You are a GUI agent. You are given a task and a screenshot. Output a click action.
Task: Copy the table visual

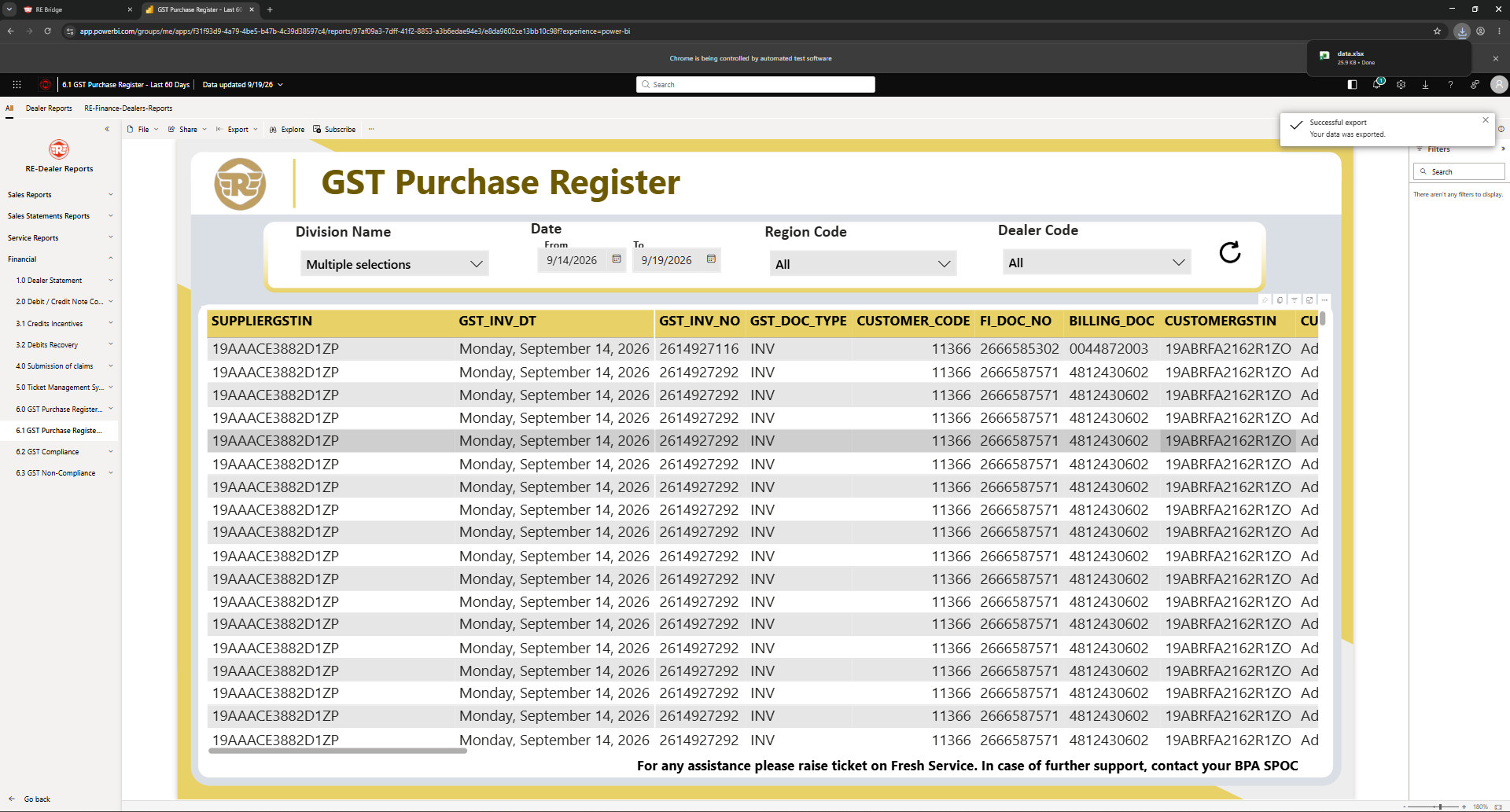tap(1280, 300)
